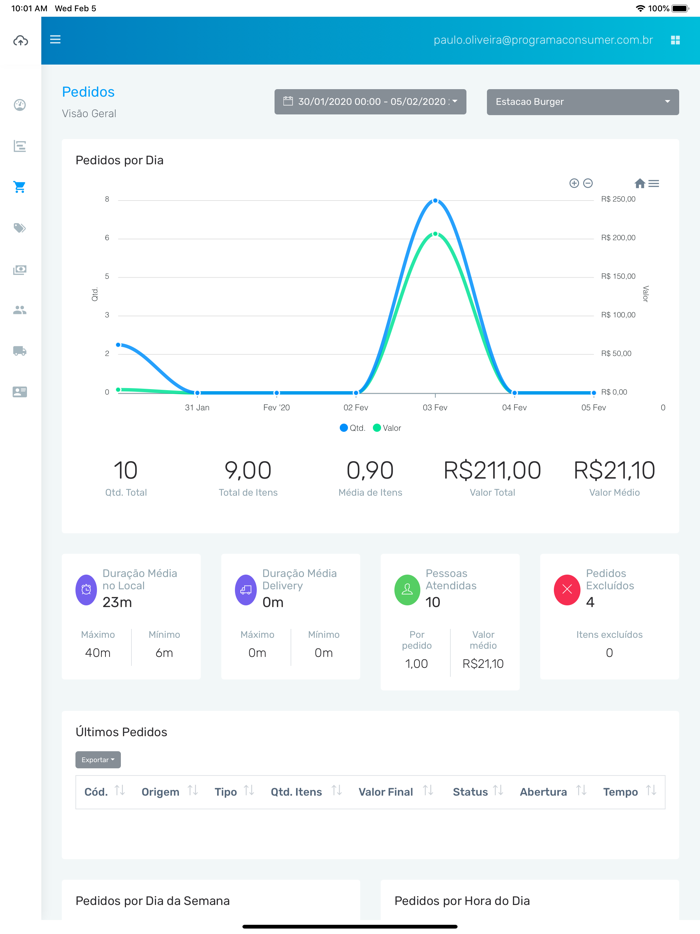The width and height of the screenshot is (700, 934).
Task: Open the cloud upload icon in sidebar
Action: [x=20, y=41]
